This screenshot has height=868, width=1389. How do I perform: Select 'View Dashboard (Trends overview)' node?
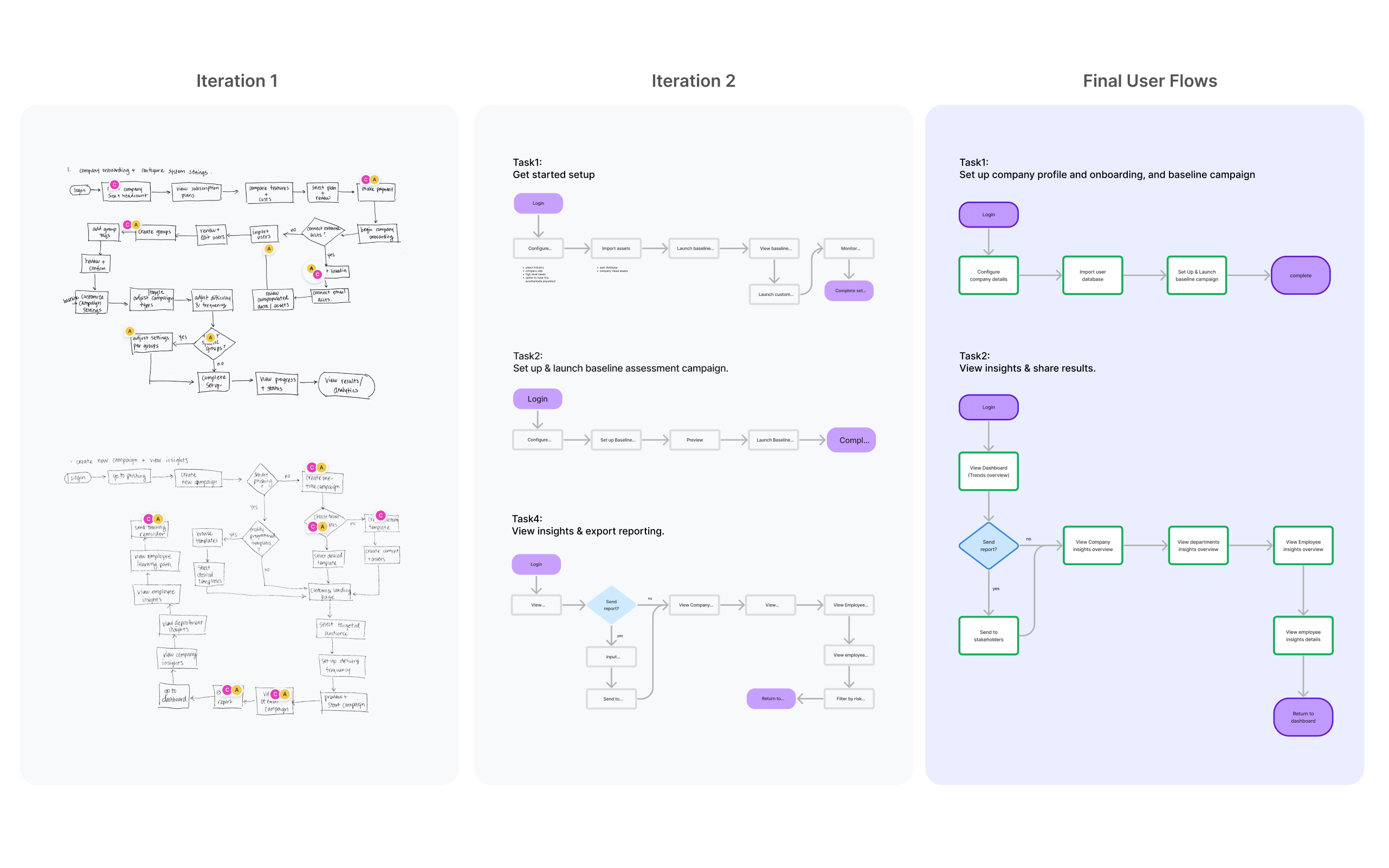point(988,471)
